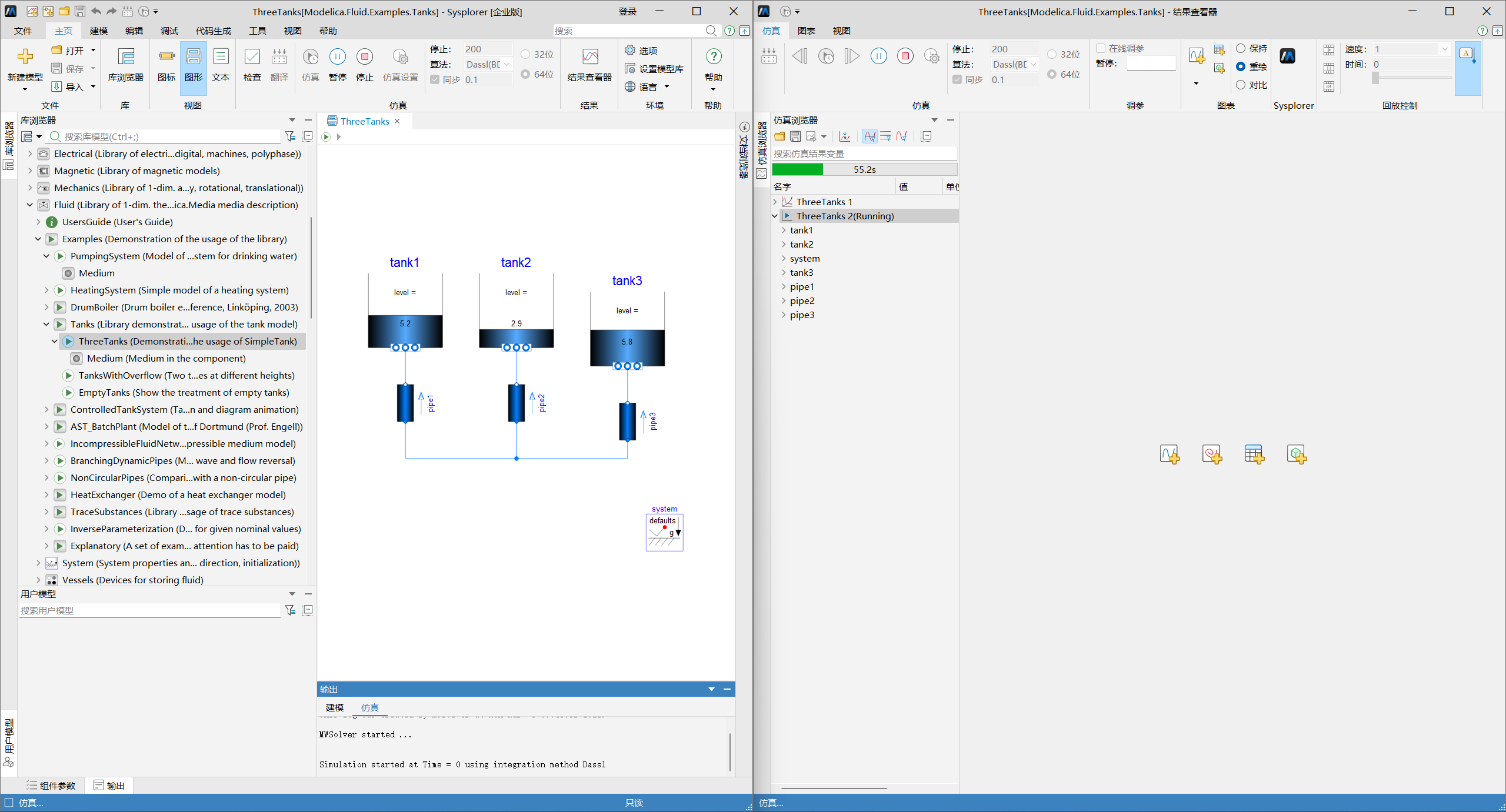
Task: Switch to 文本 text view
Action: 221,57
